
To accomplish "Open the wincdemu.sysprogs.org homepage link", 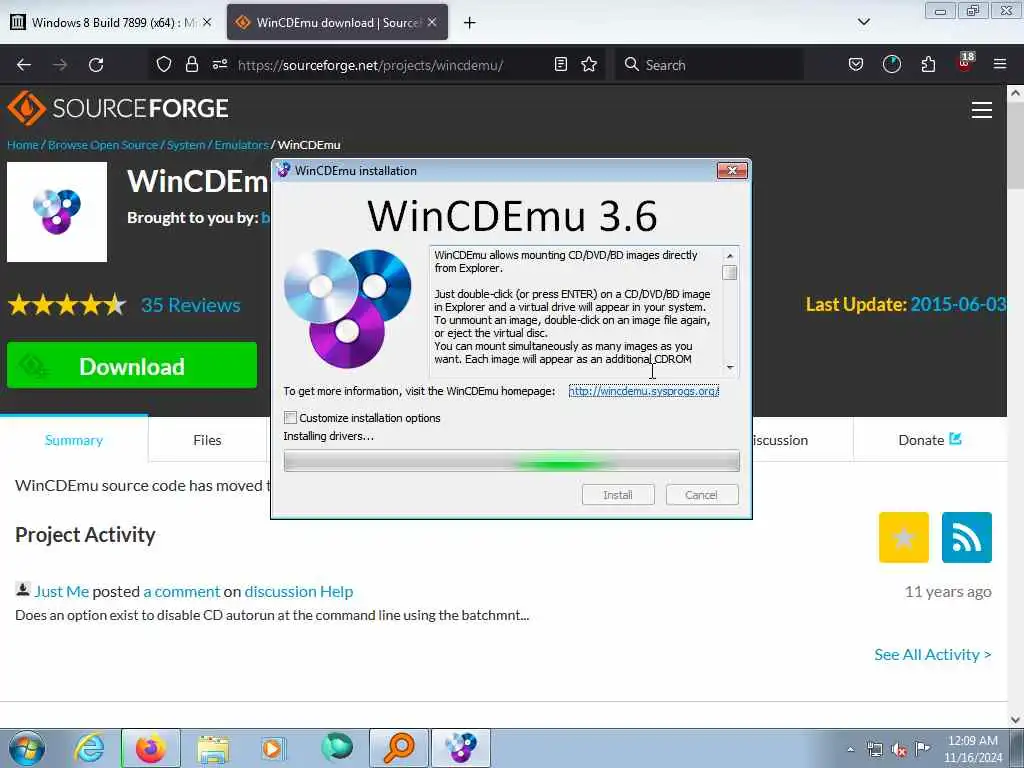I will pos(644,391).
